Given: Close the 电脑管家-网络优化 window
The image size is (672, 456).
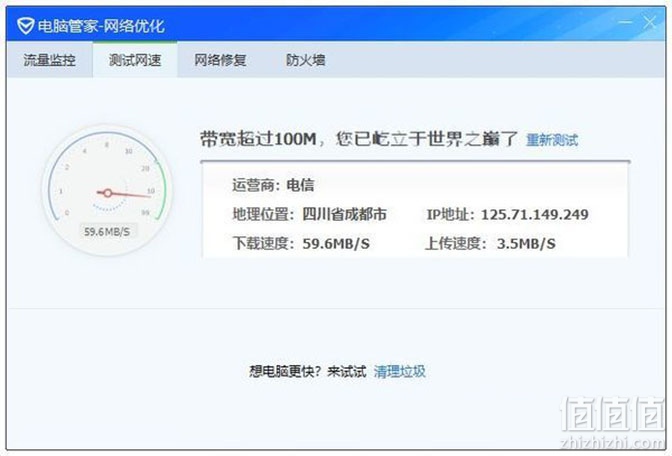Looking at the screenshot, I should click(x=650, y=22).
